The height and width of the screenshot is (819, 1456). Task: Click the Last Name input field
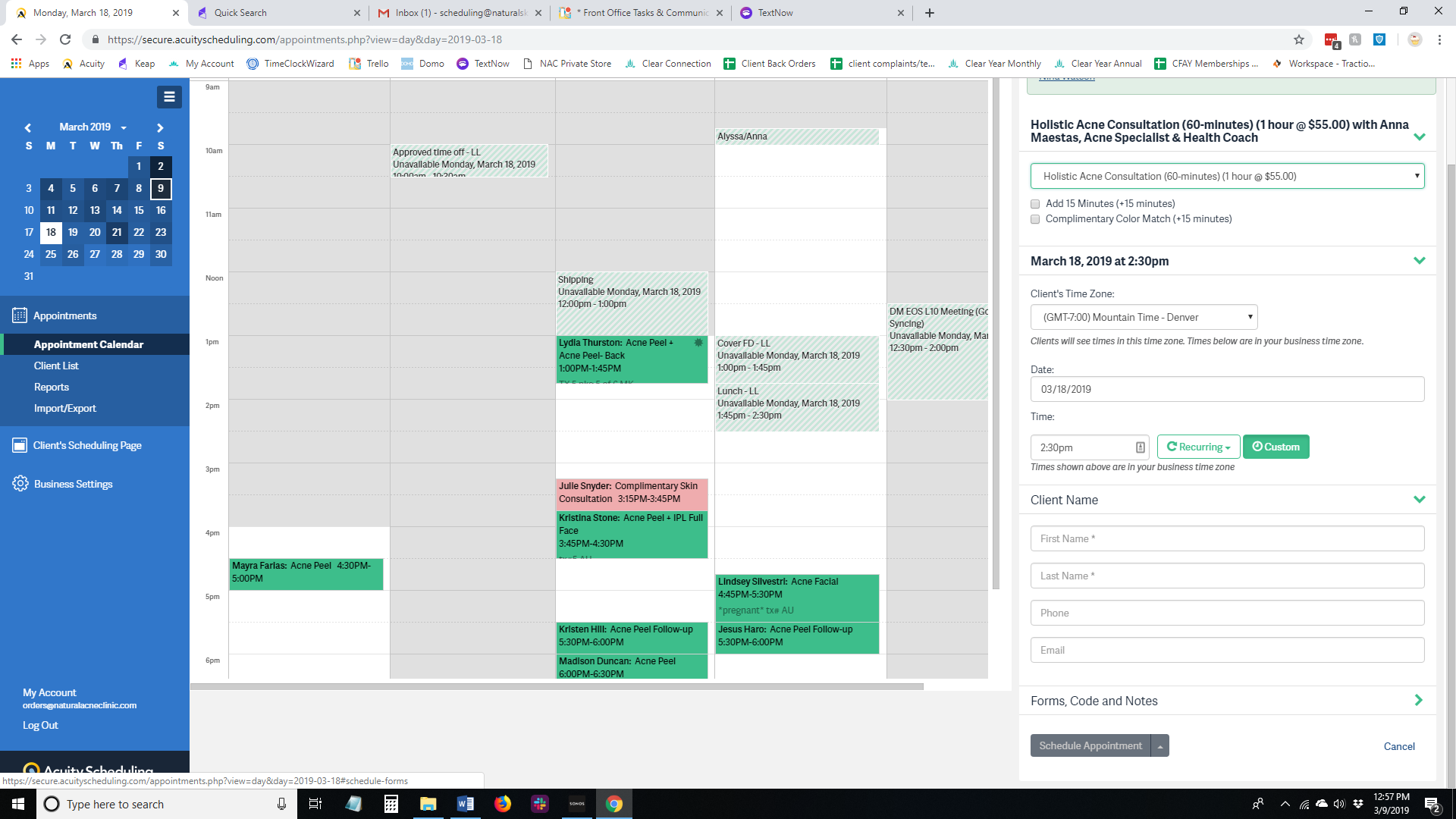pyautogui.click(x=1227, y=576)
